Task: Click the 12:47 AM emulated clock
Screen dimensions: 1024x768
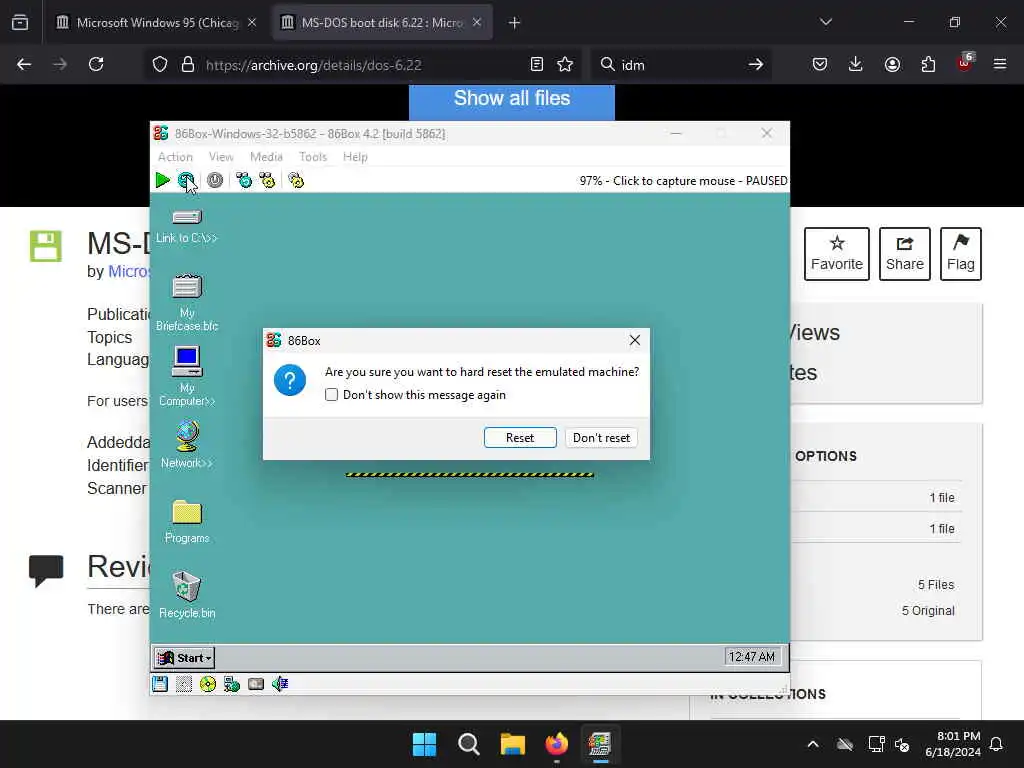Action: click(752, 656)
